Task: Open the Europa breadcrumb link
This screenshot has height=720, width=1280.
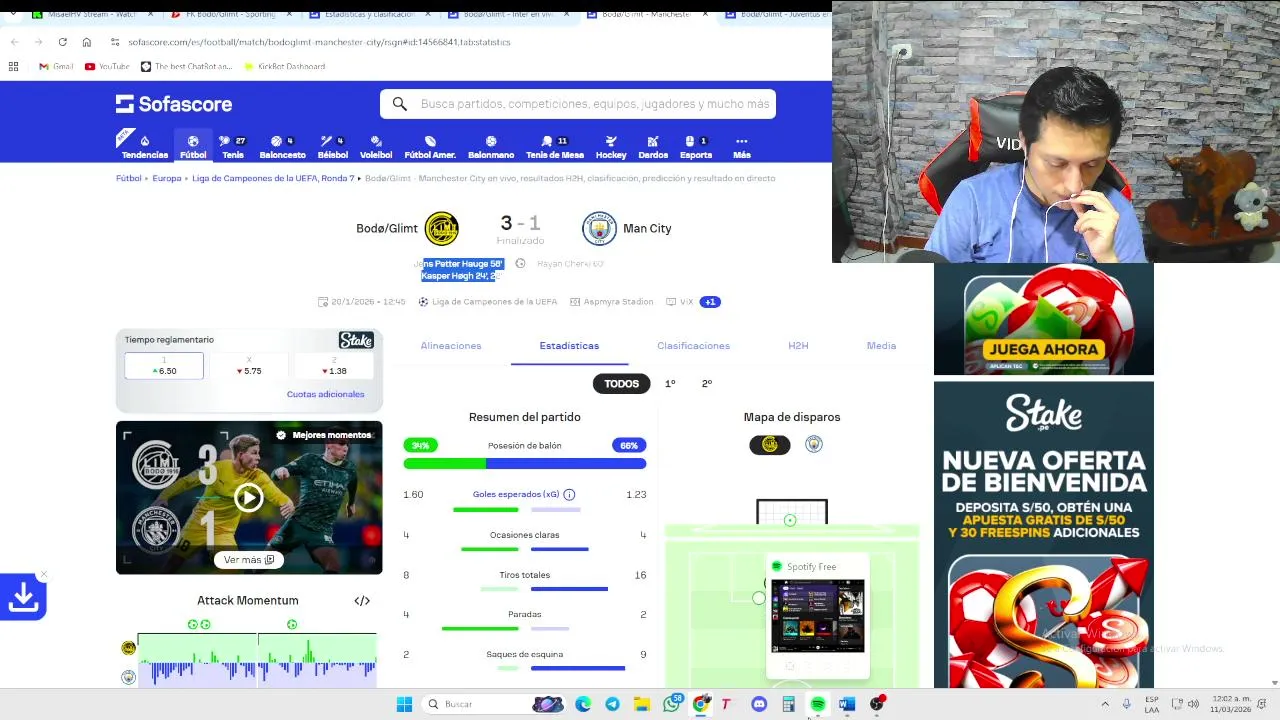Action: coord(167,179)
